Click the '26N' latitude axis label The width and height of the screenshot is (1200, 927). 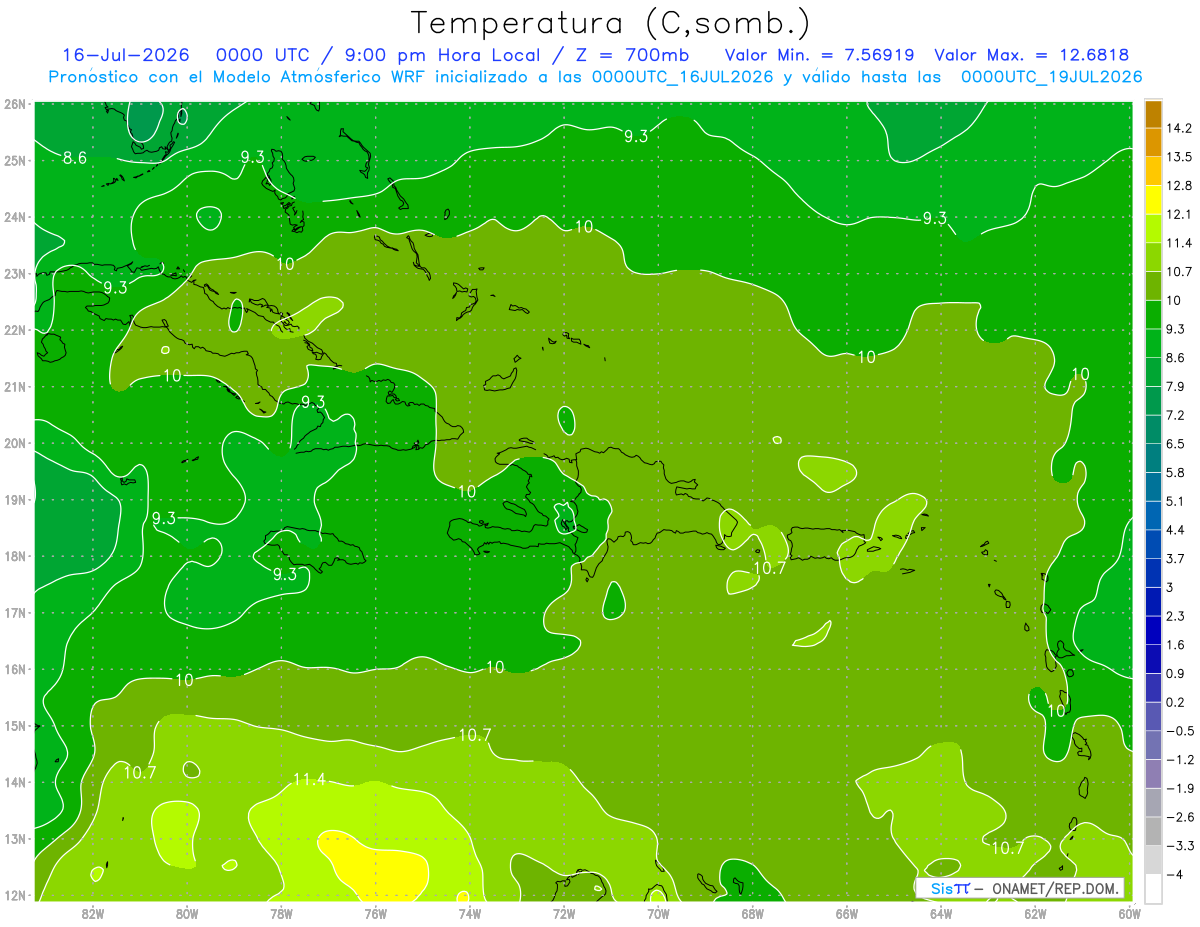click(15, 104)
